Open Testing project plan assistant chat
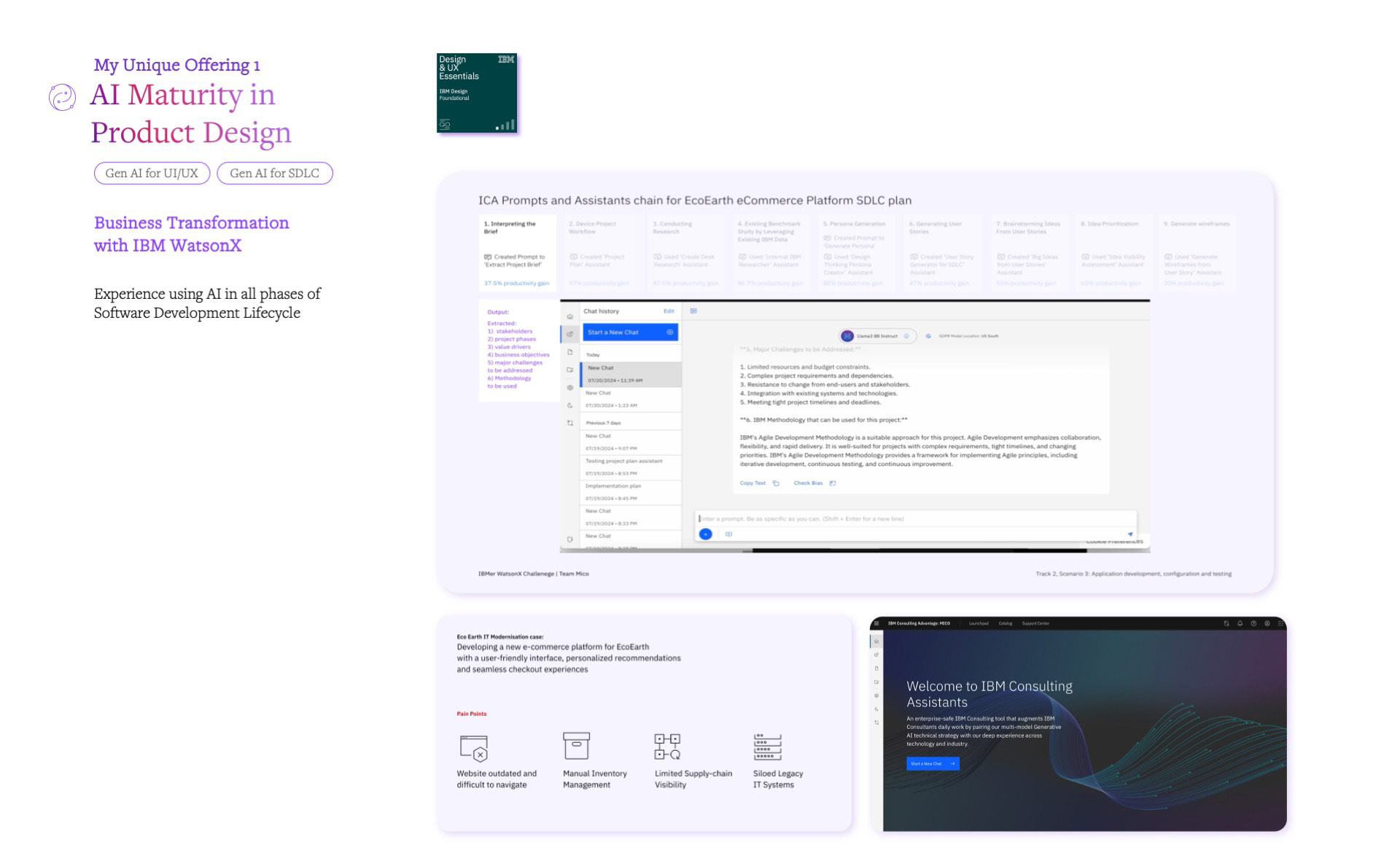The image size is (1400, 866). (x=631, y=467)
